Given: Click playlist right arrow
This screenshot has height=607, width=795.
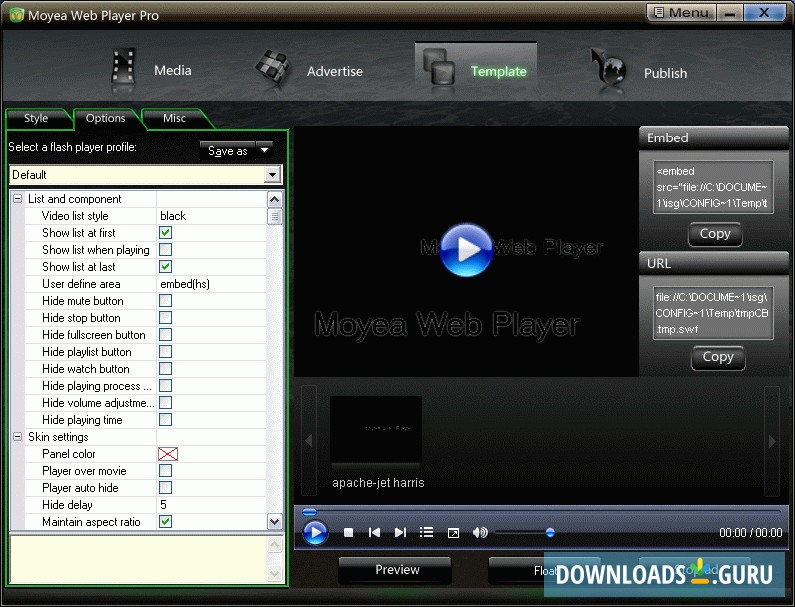Looking at the screenshot, I should click(772, 441).
